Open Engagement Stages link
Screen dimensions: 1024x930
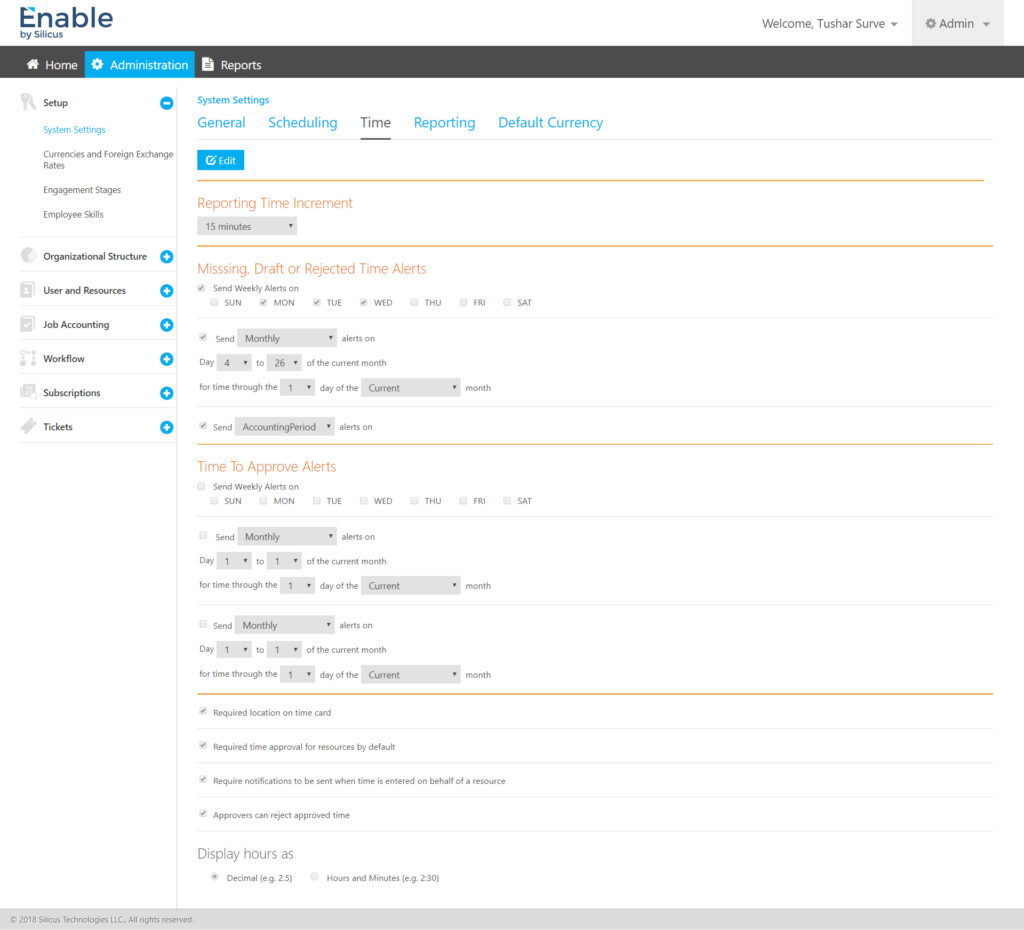point(82,190)
